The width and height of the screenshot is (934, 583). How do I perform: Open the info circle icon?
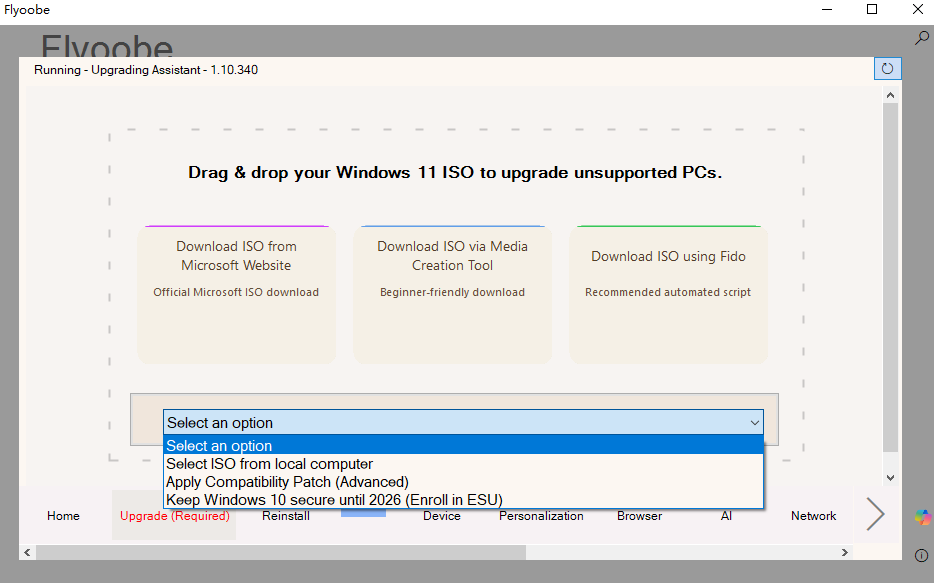(x=921, y=556)
